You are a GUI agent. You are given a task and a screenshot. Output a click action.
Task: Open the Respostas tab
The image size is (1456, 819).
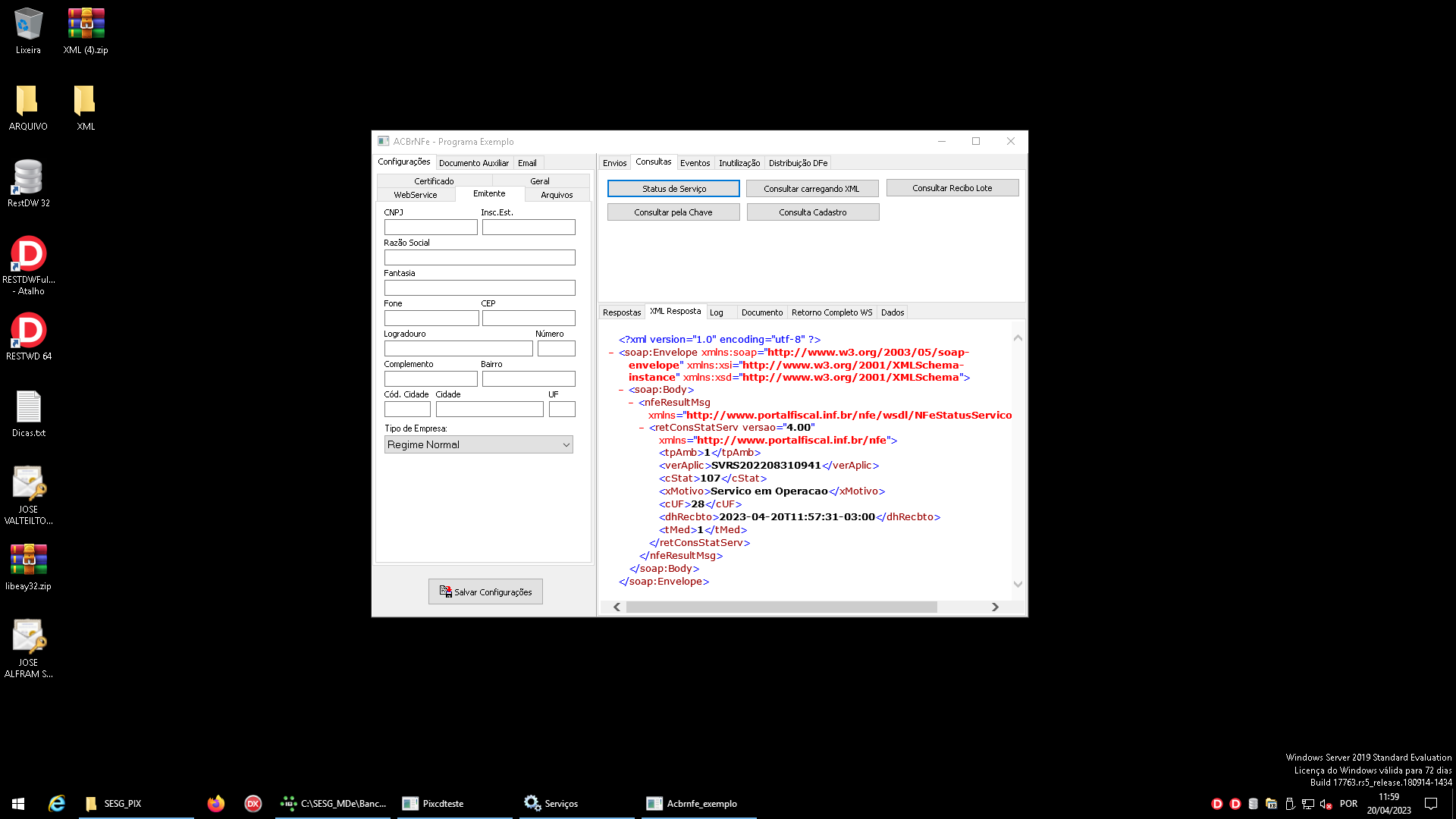622,312
